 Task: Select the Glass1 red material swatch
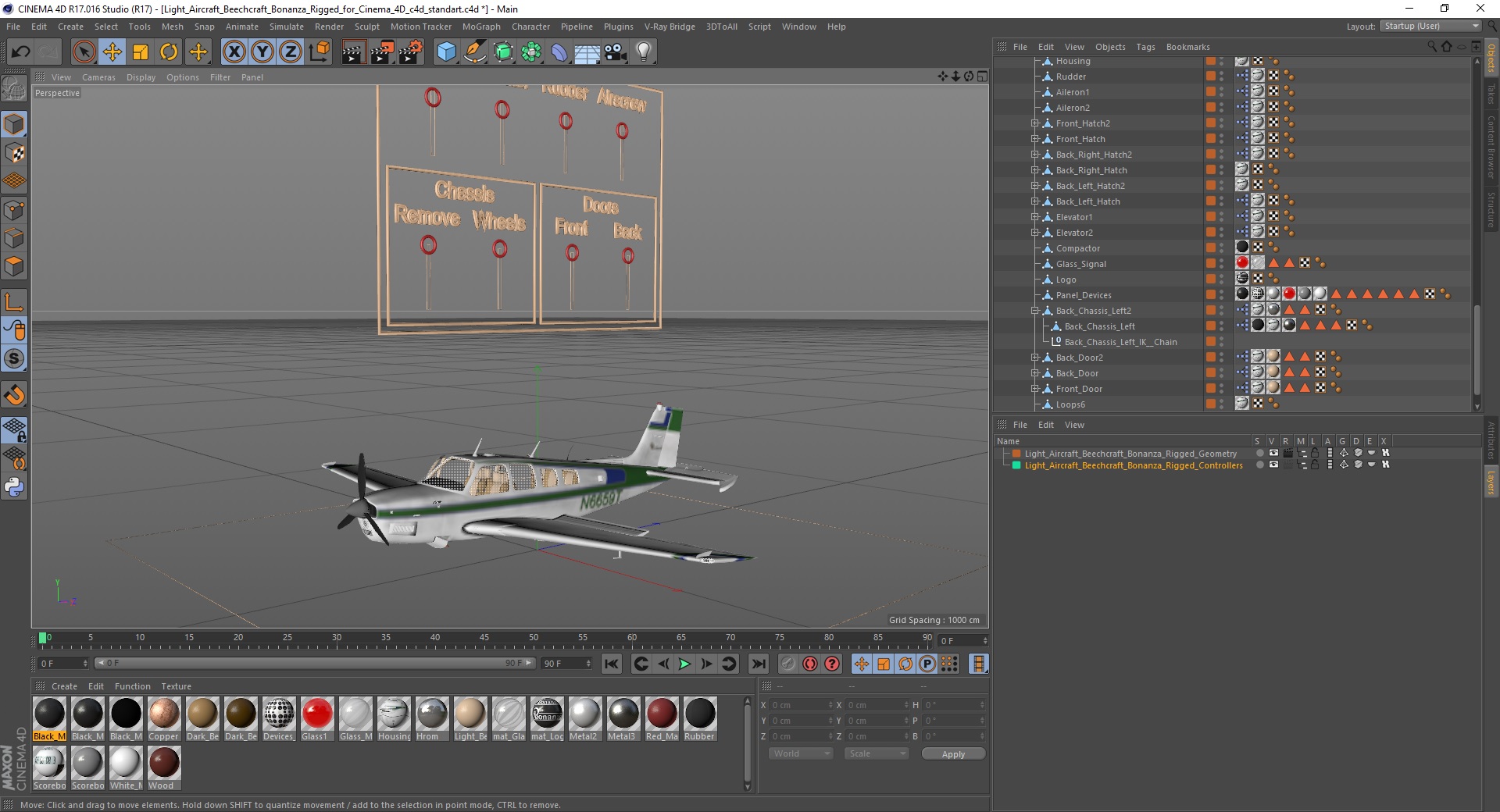pyautogui.click(x=317, y=714)
